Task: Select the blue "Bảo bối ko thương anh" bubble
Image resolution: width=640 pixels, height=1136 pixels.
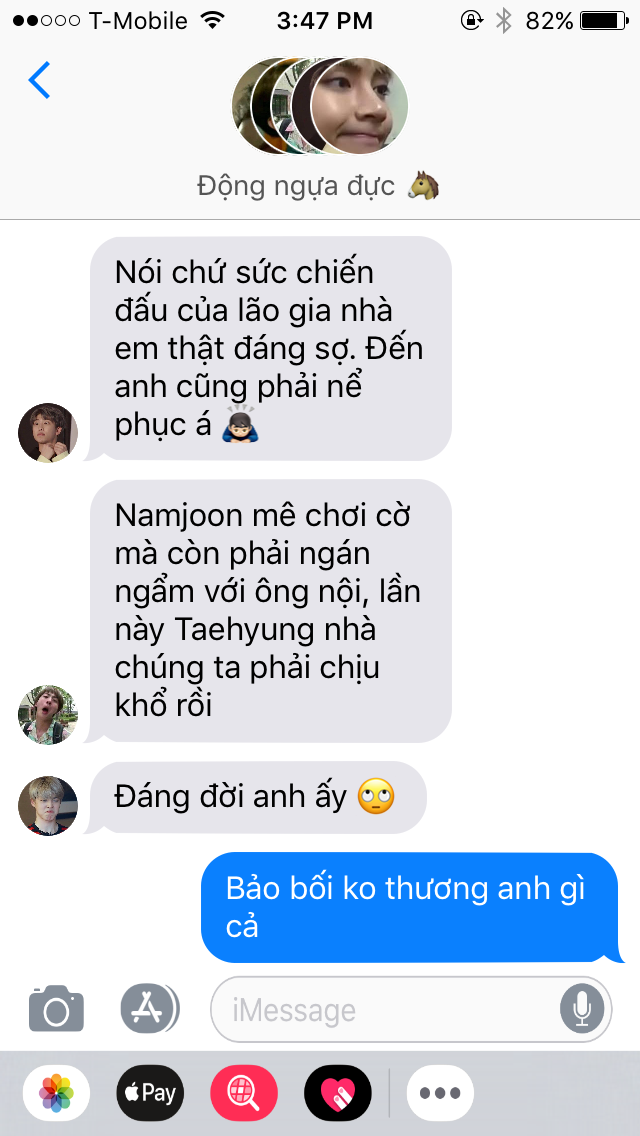Action: [412, 907]
